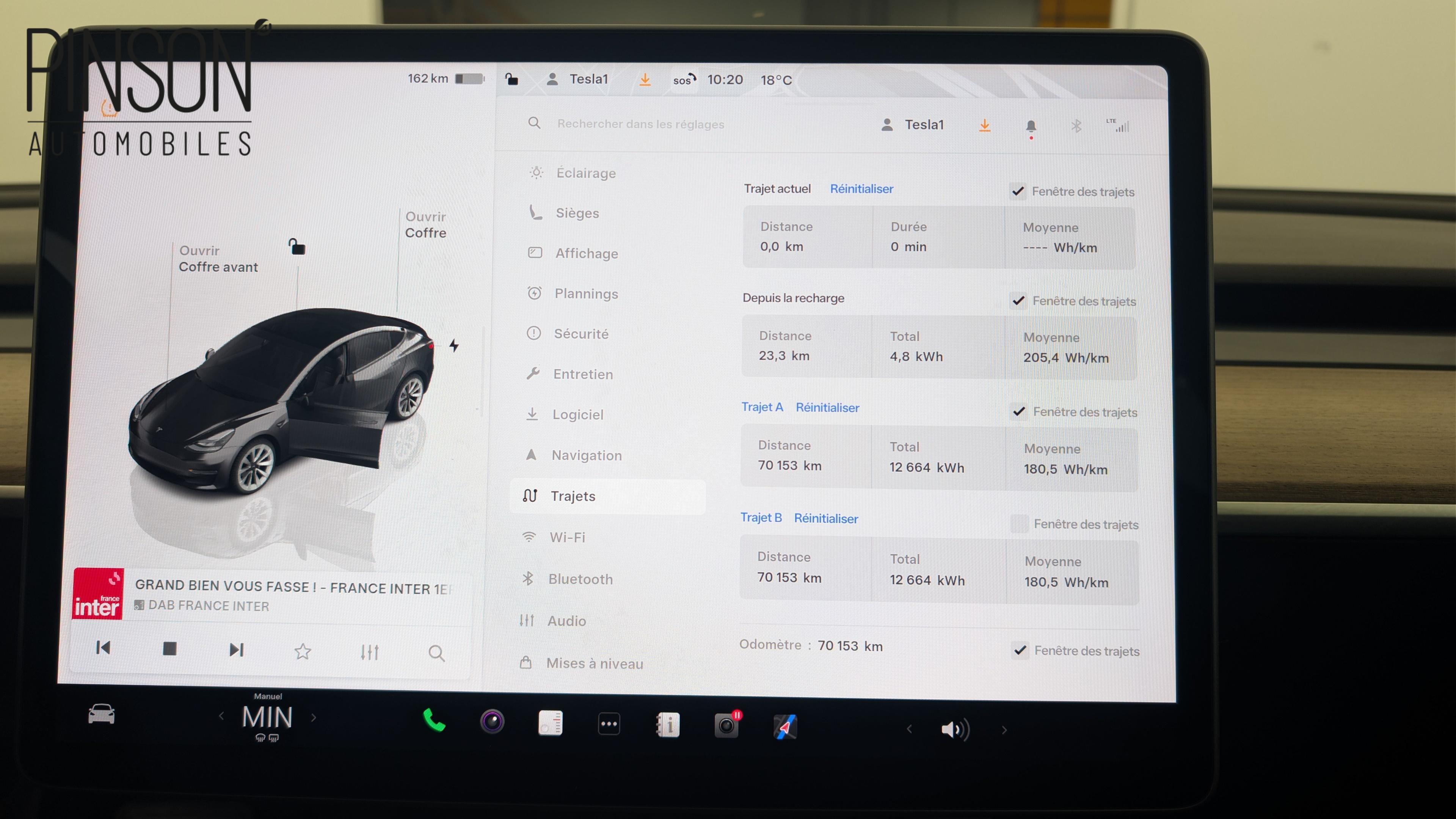Open the calendar app in the dock

pyautogui.click(x=551, y=723)
